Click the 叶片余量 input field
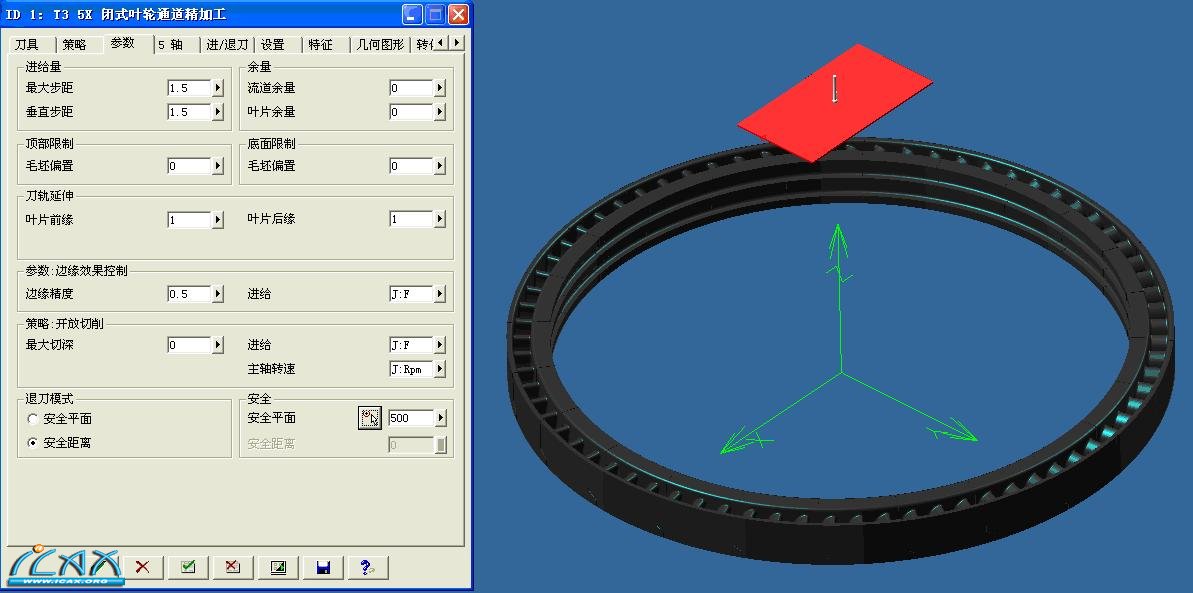1193x593 pixels. click(412, 112)
